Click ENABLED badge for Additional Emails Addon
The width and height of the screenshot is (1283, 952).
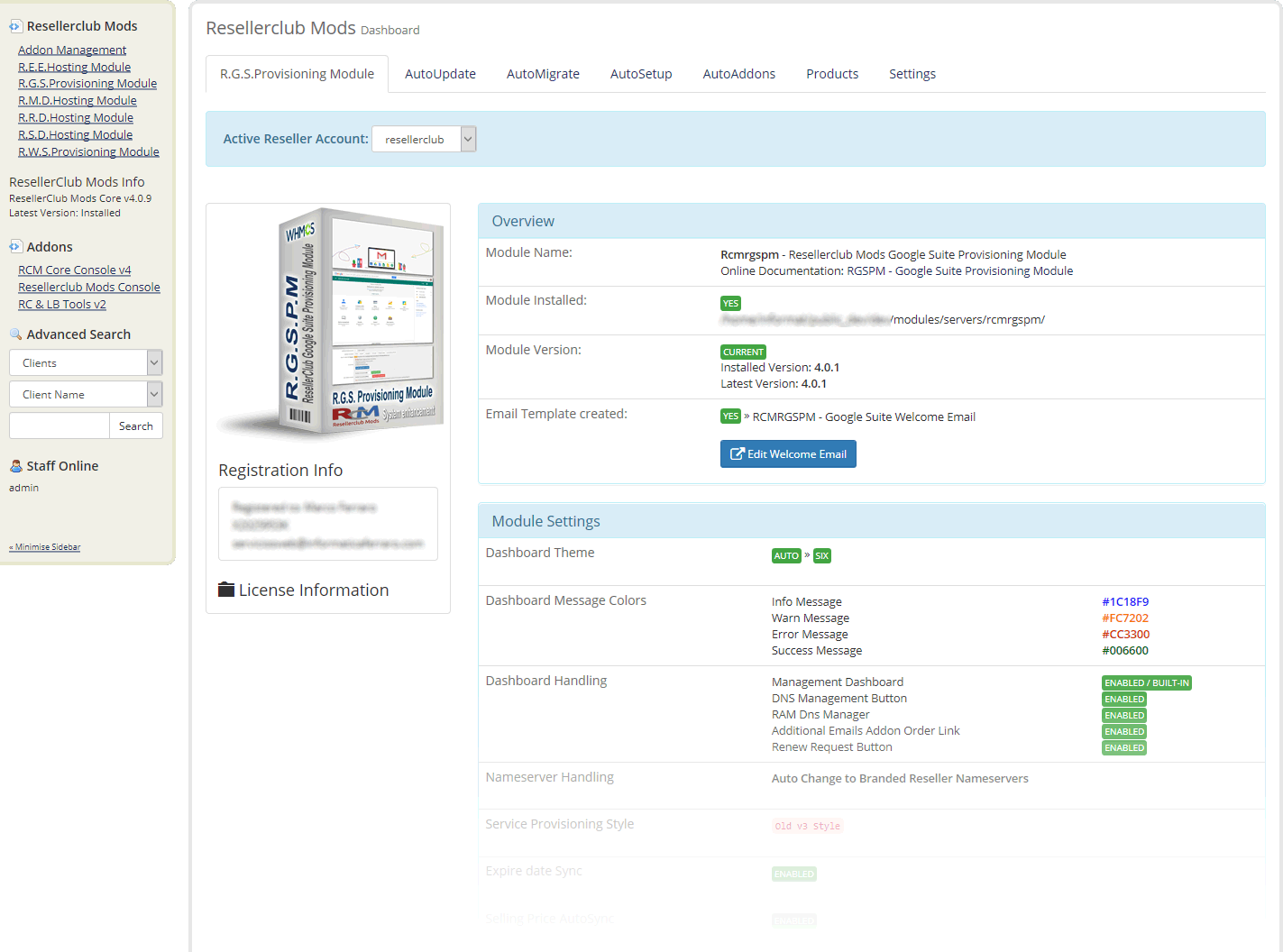click(1124, 731)
